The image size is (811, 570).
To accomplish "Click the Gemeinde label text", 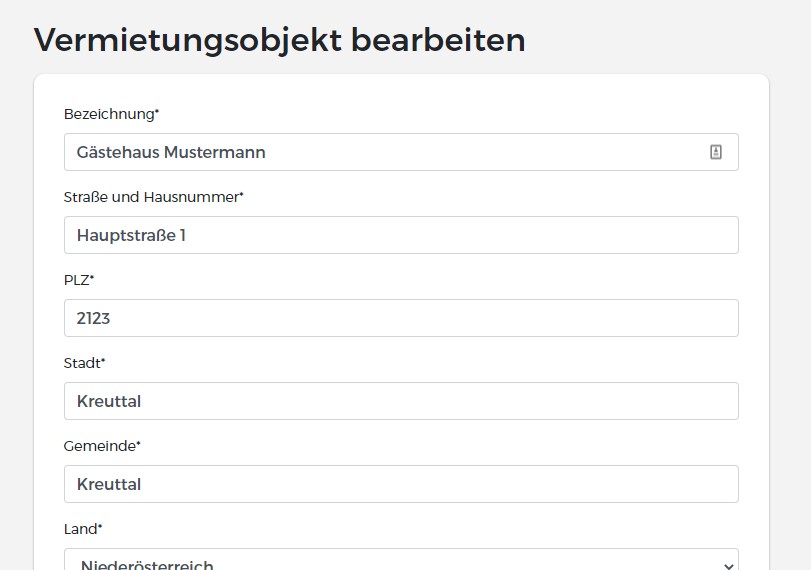I will pyautogui.click(x=102, y=446).
